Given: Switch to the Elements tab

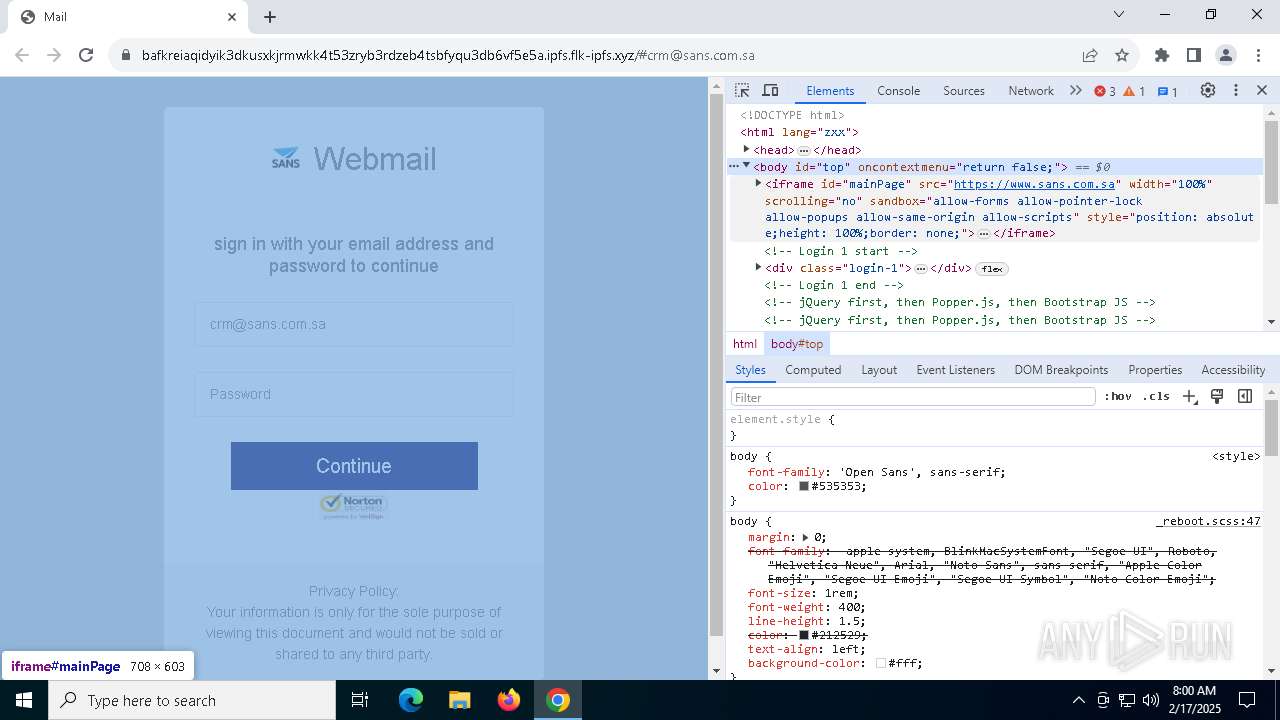Looking at the screenshot, I should coord(830,91).
